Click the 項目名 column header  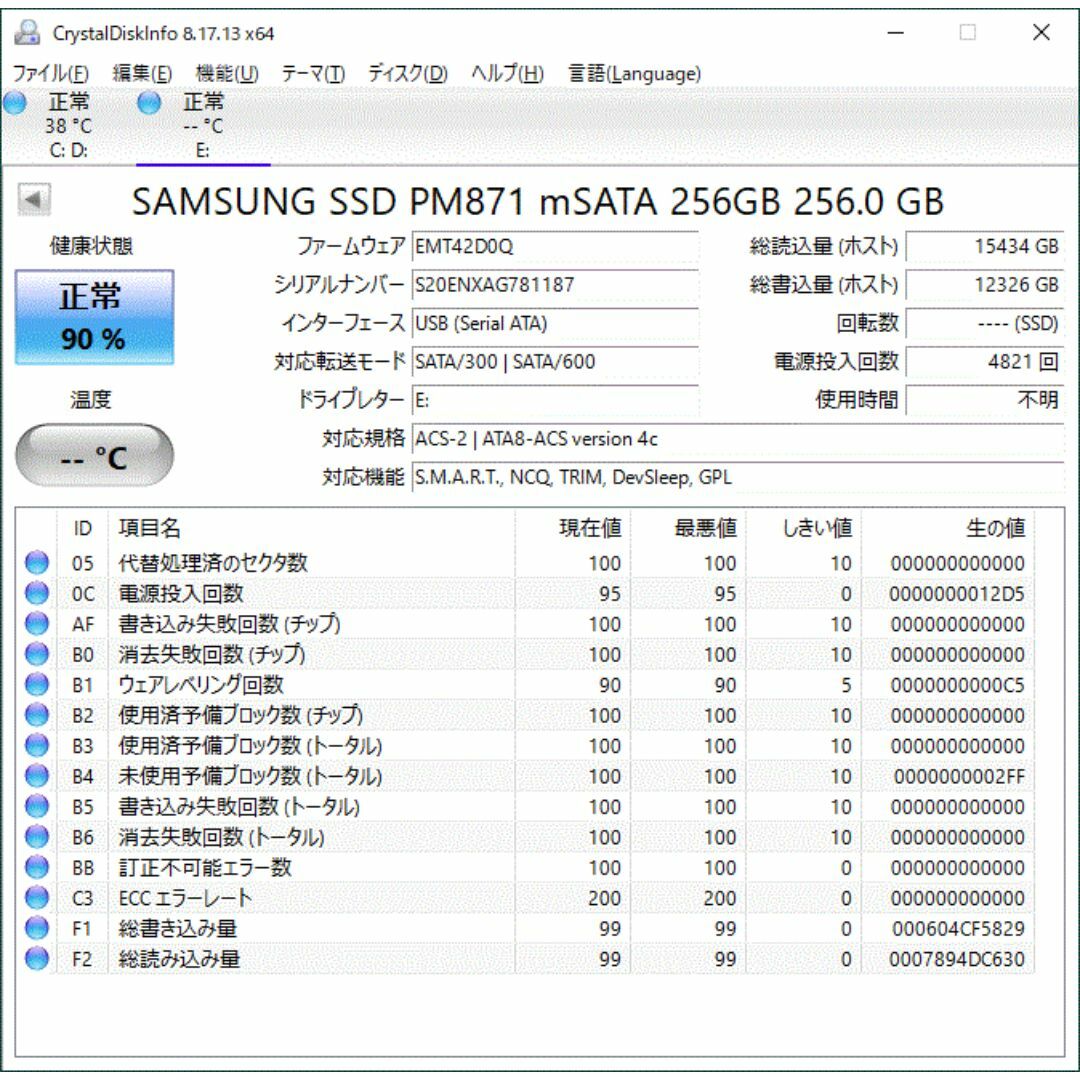(x=311, y=528)
